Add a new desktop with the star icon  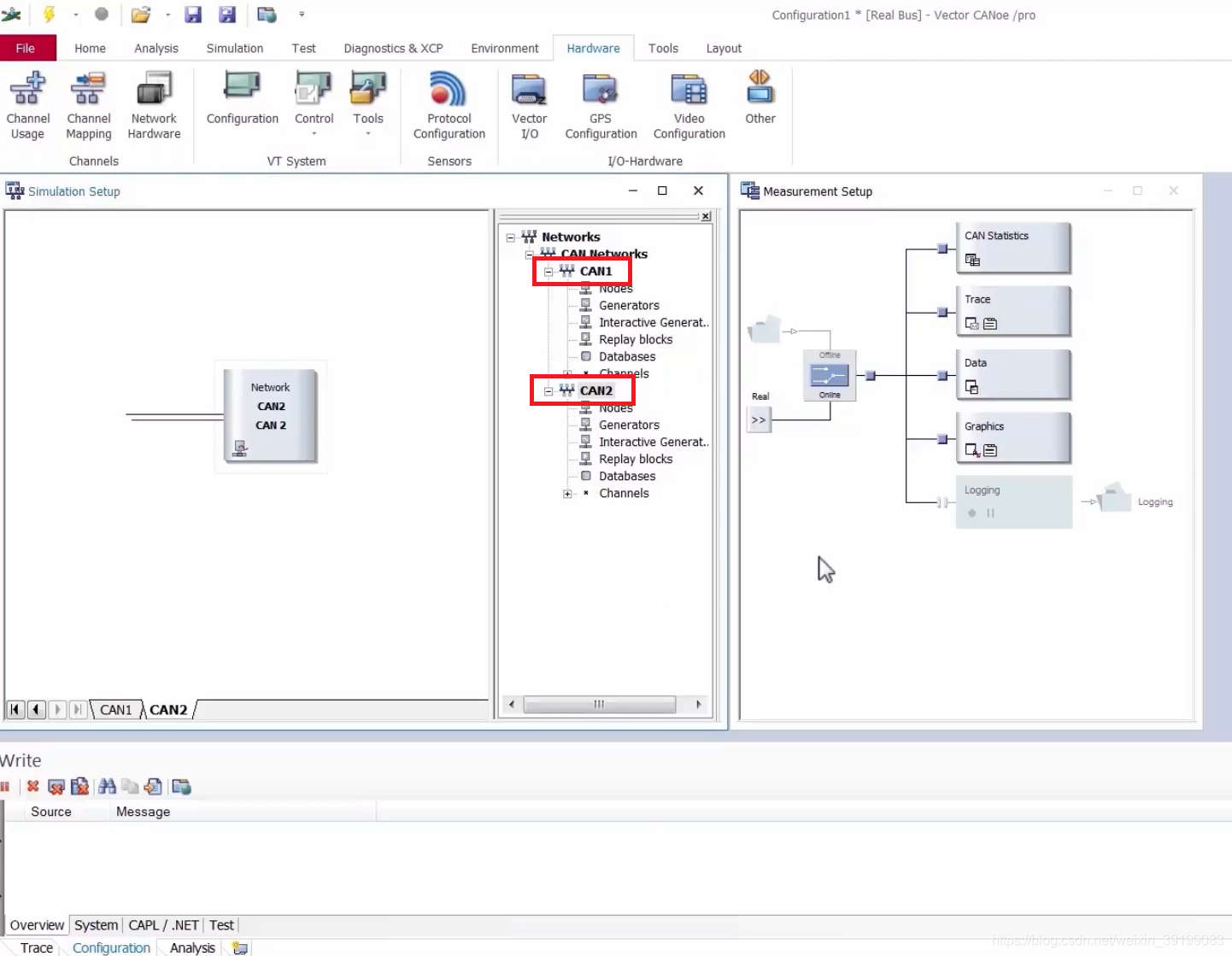coord(240,947)
